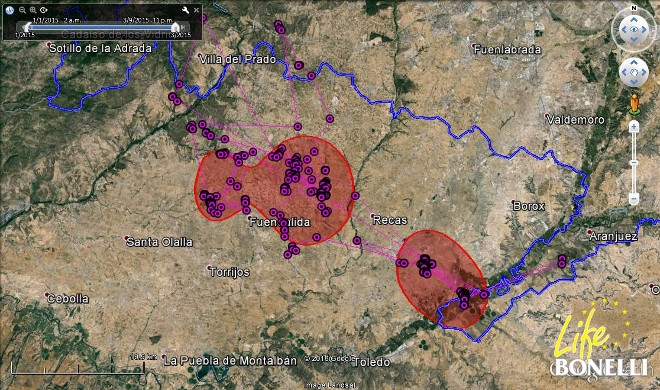Image resolution: width=660 pixels, height=390 pixels.
Task: Step the time slider forward
Action: click(183, 27)
